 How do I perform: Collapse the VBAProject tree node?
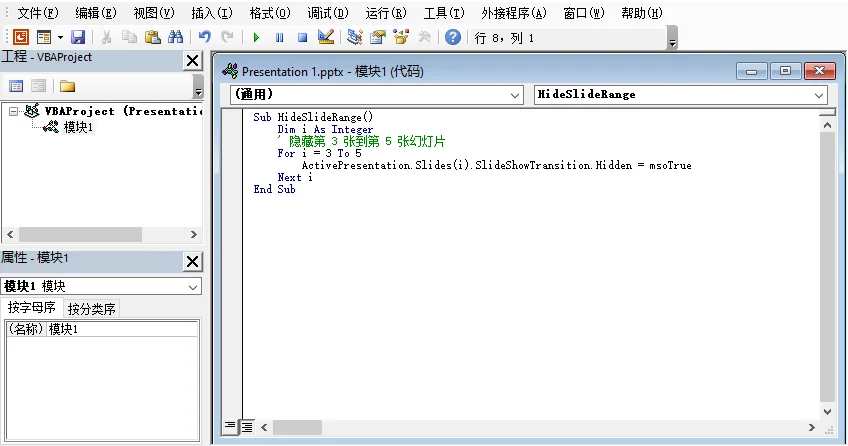tap(14, 112)
